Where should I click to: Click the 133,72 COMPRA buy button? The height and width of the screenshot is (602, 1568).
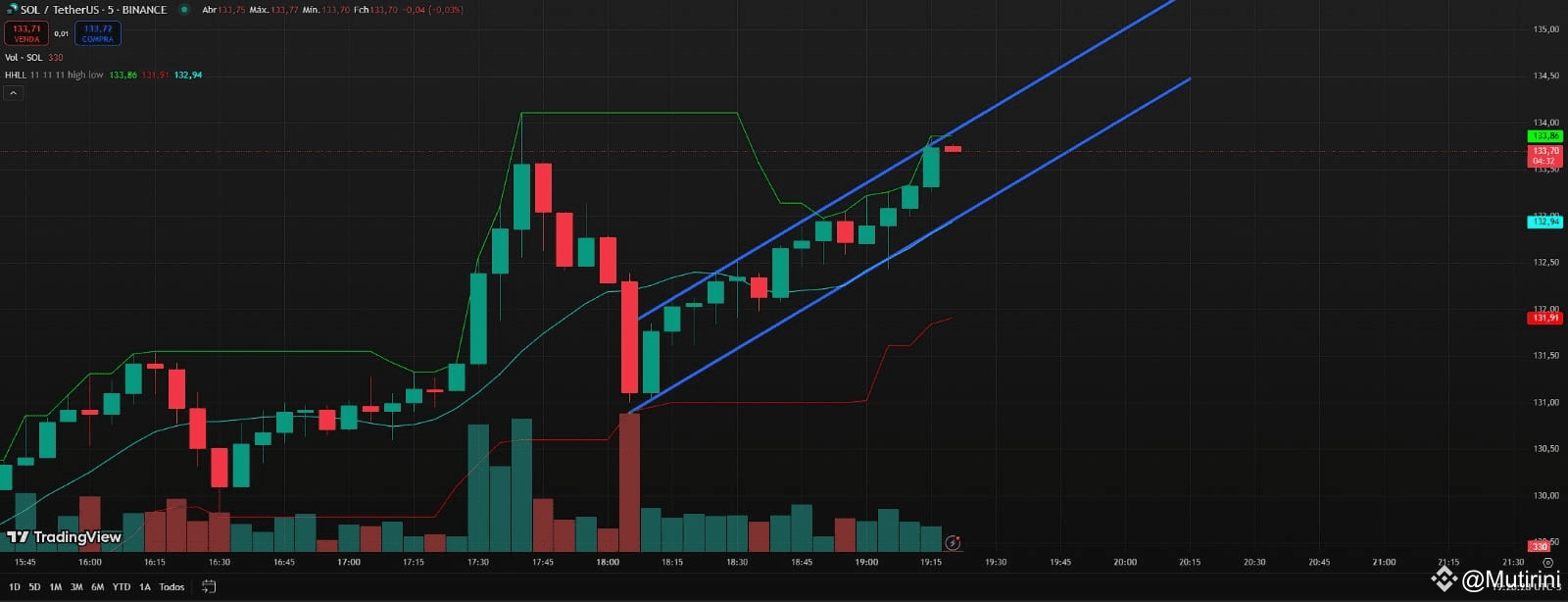click(x=98, y=33)
